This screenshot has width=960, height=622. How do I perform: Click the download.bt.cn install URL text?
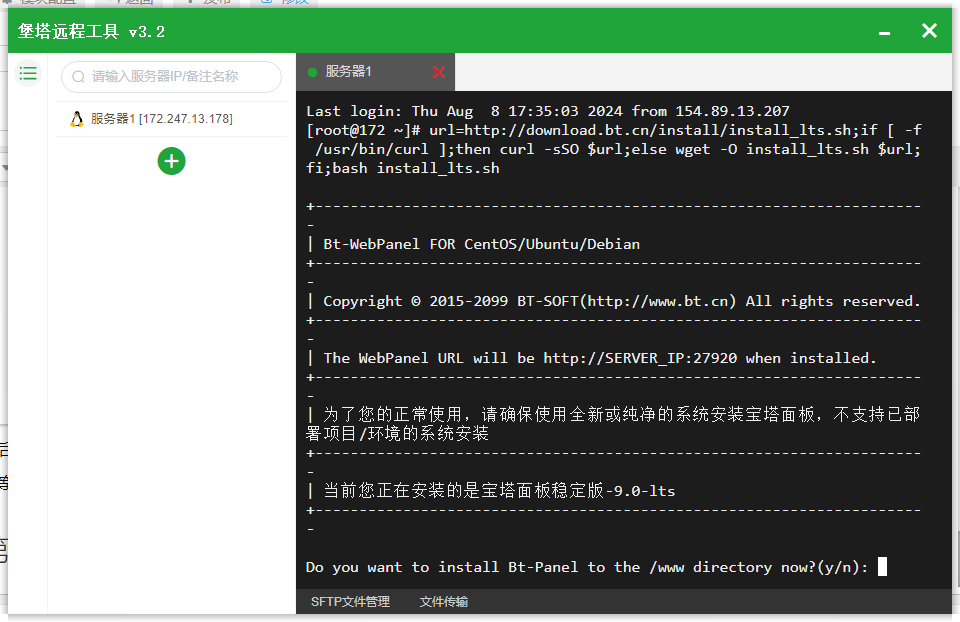coord(658,130)
